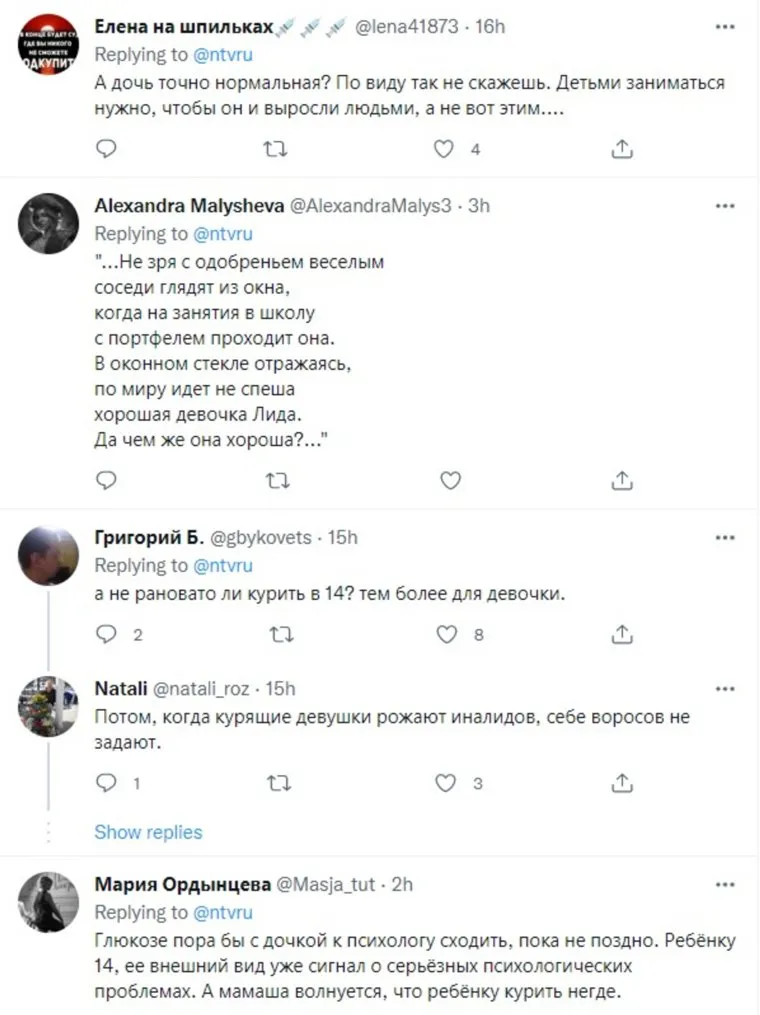
Task: Reply to Alexandra Malysheva's tweet
Action: [106, 481]
